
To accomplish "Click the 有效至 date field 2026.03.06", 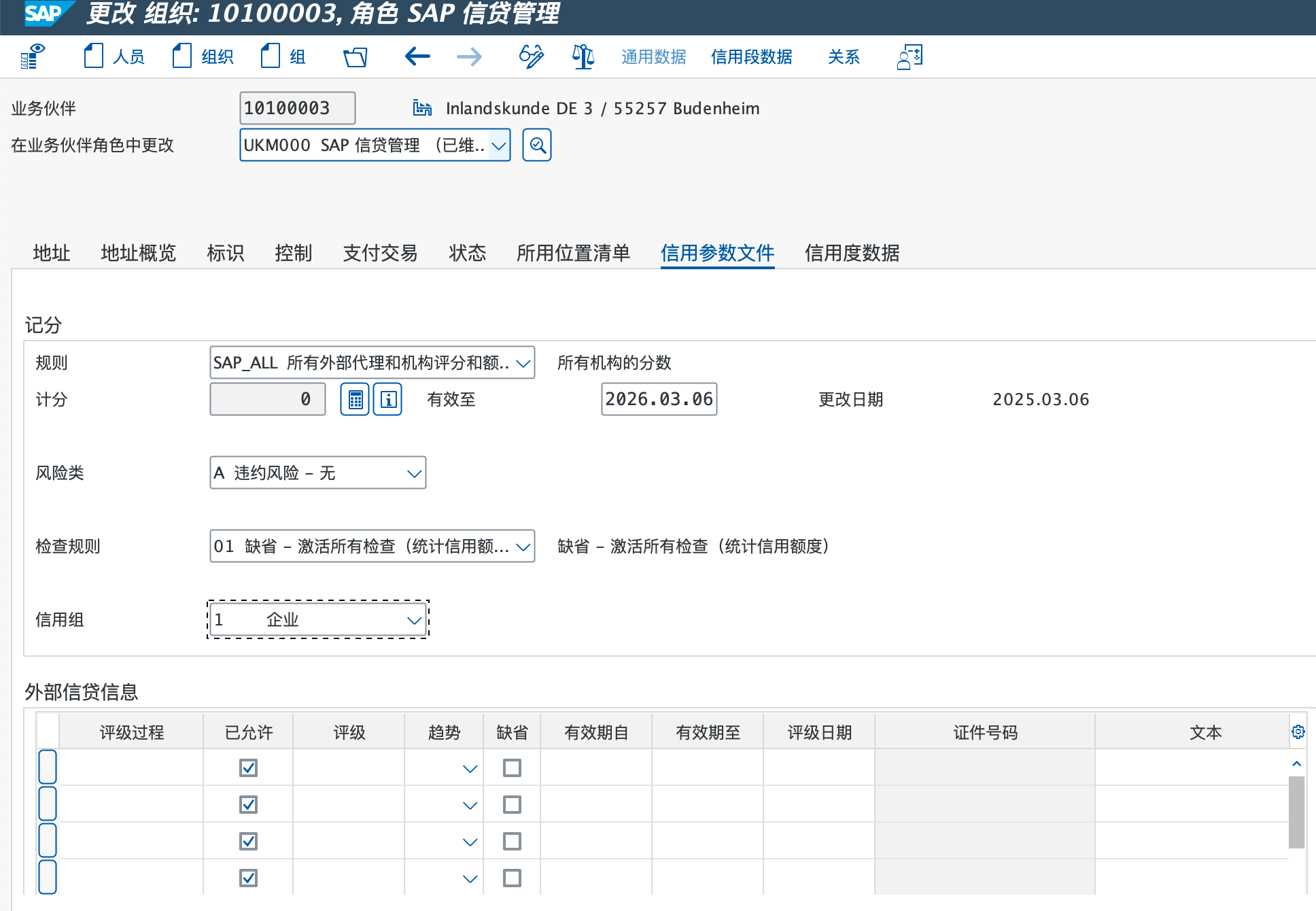I will (x=659, y=399).
